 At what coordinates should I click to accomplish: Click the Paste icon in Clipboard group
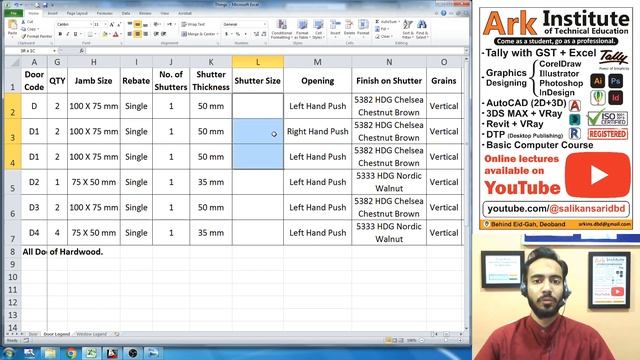(13, 25)
